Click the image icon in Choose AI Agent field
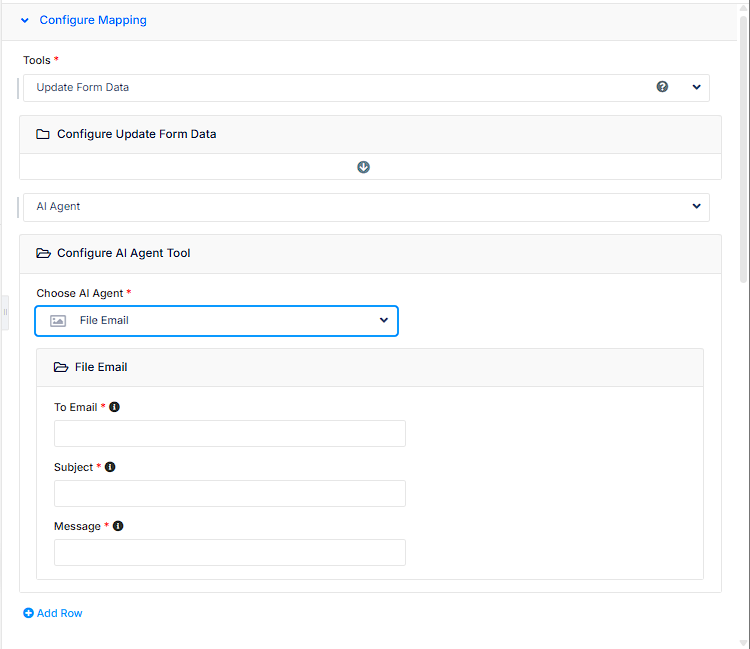750x649 pixels. pos(58,321)
